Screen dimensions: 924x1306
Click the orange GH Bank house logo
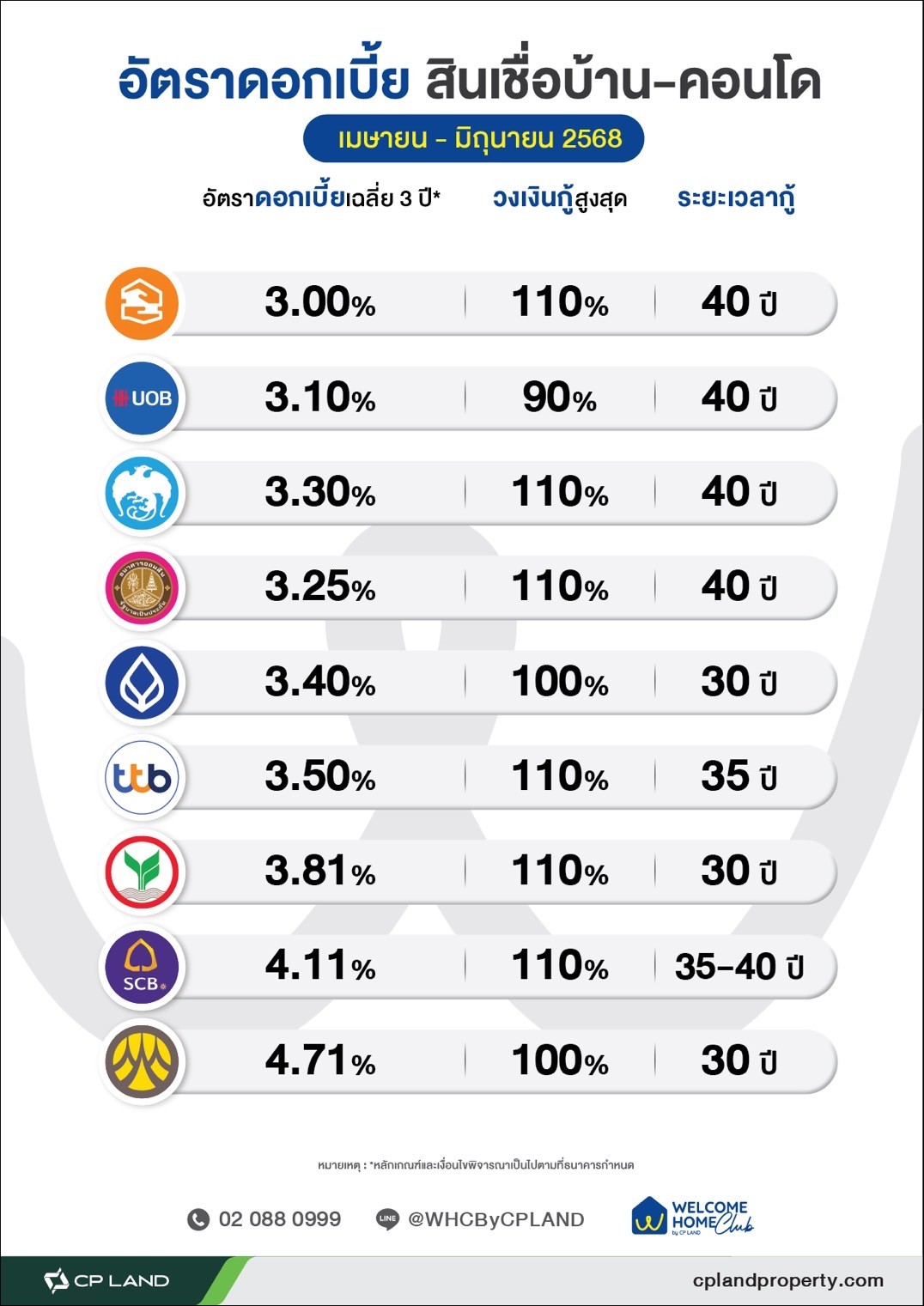click(x=142, y=304)
